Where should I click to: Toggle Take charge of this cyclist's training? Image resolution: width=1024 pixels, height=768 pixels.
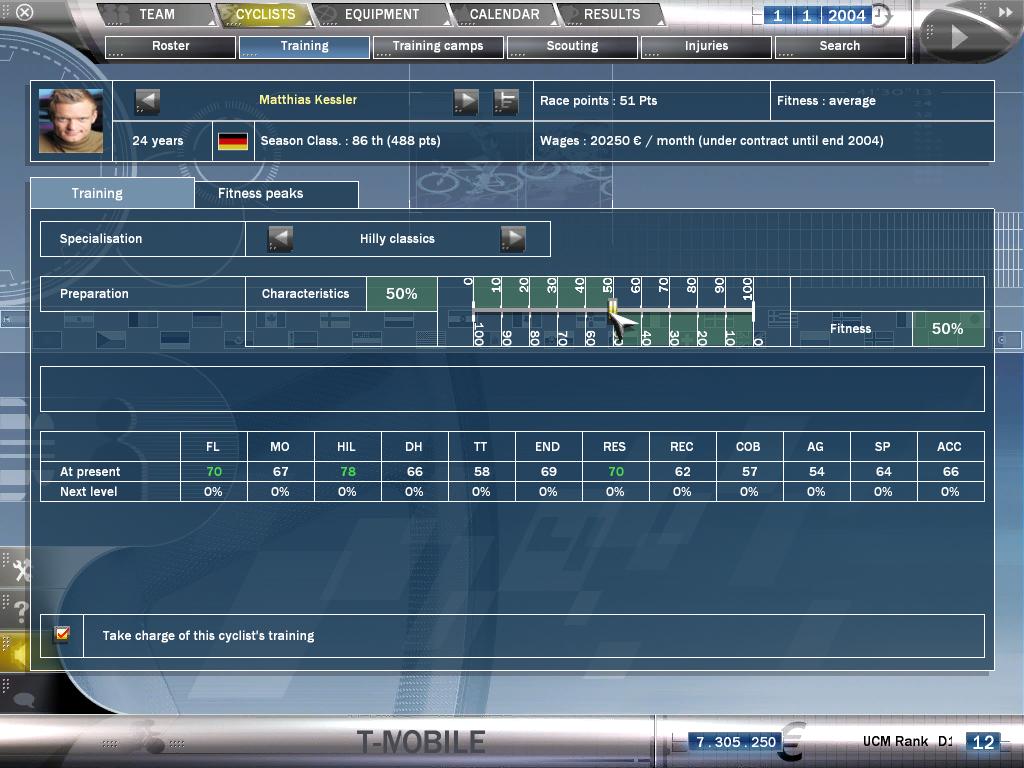[x=62, y=635]
